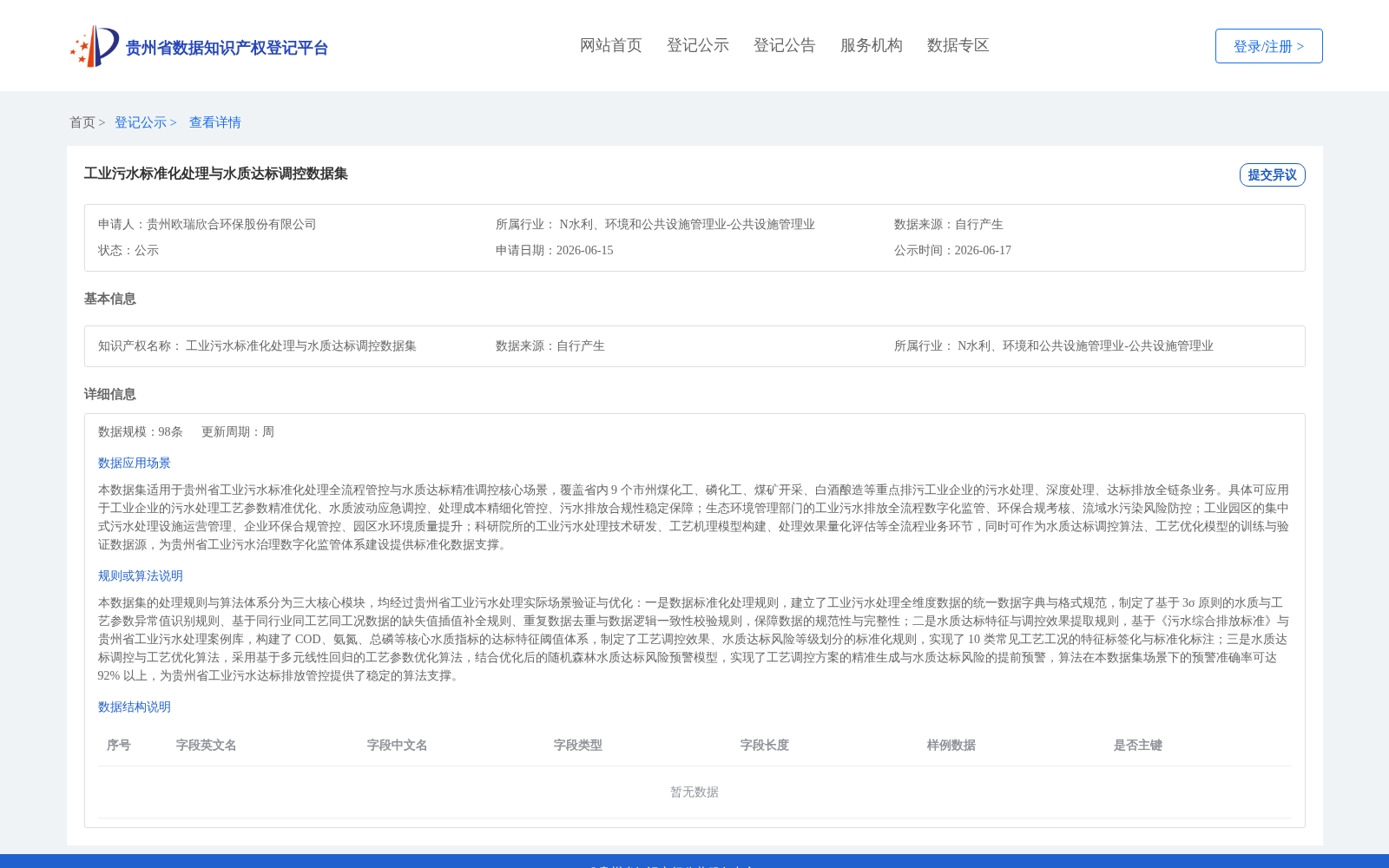This screenshot has height=868, width=1389.
Task: Select 数据专区 in top navigation
Action: coord(958,45)
